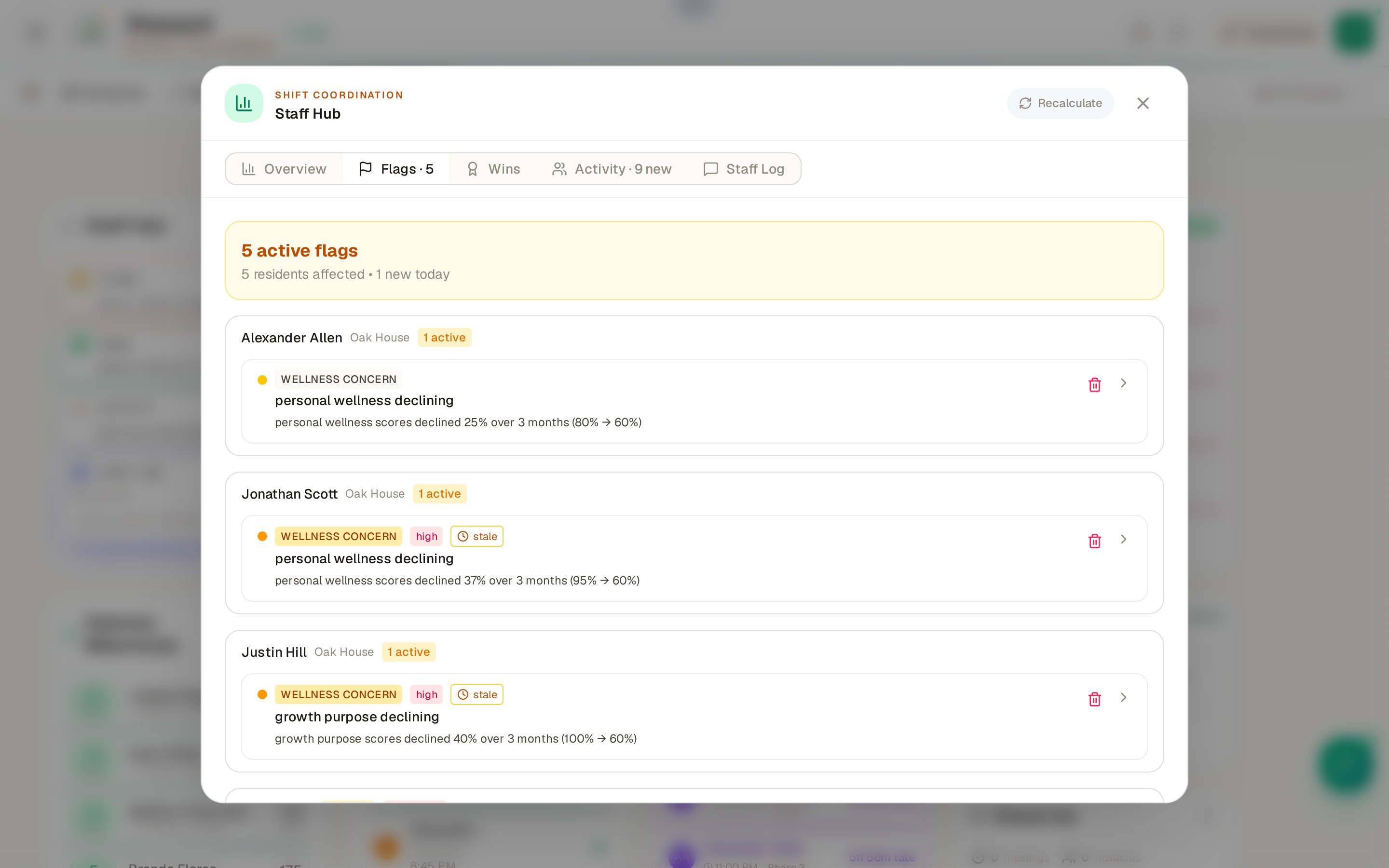
Task: Expand Jonathan Scott's flag chevron
Action: point(1123,539)
